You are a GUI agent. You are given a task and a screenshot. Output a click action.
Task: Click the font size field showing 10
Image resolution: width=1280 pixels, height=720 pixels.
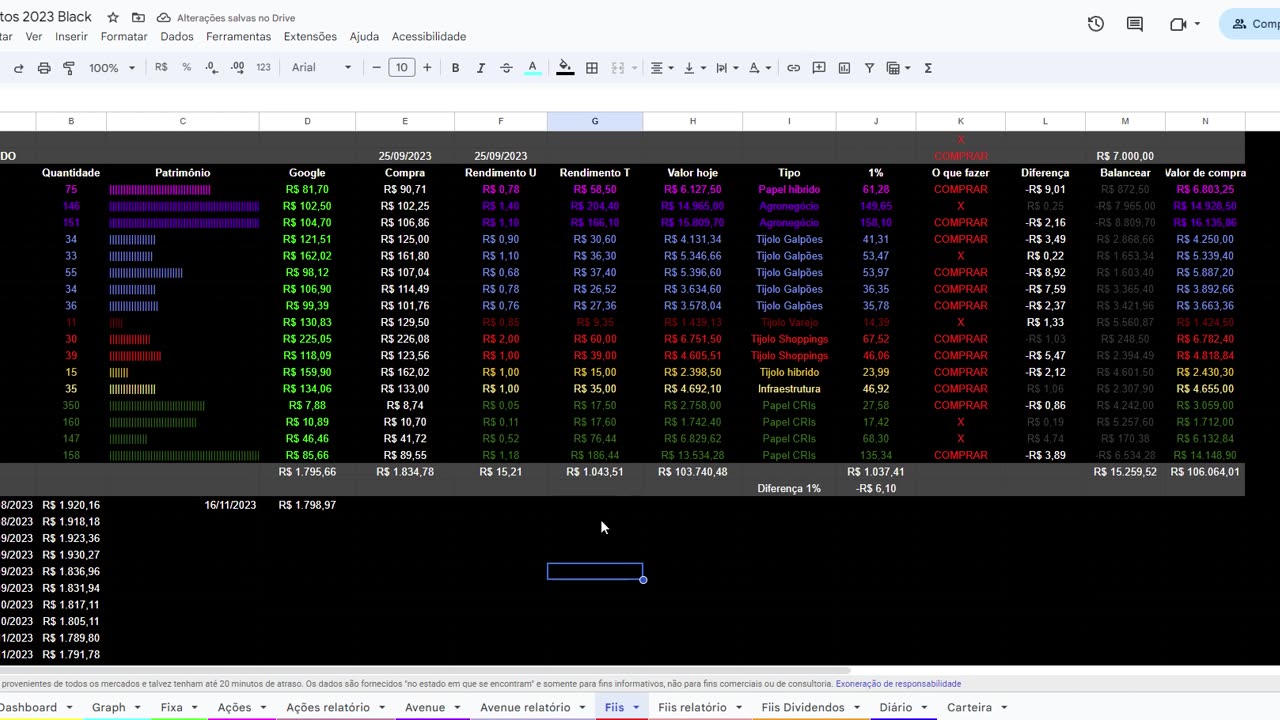point(401,68)
